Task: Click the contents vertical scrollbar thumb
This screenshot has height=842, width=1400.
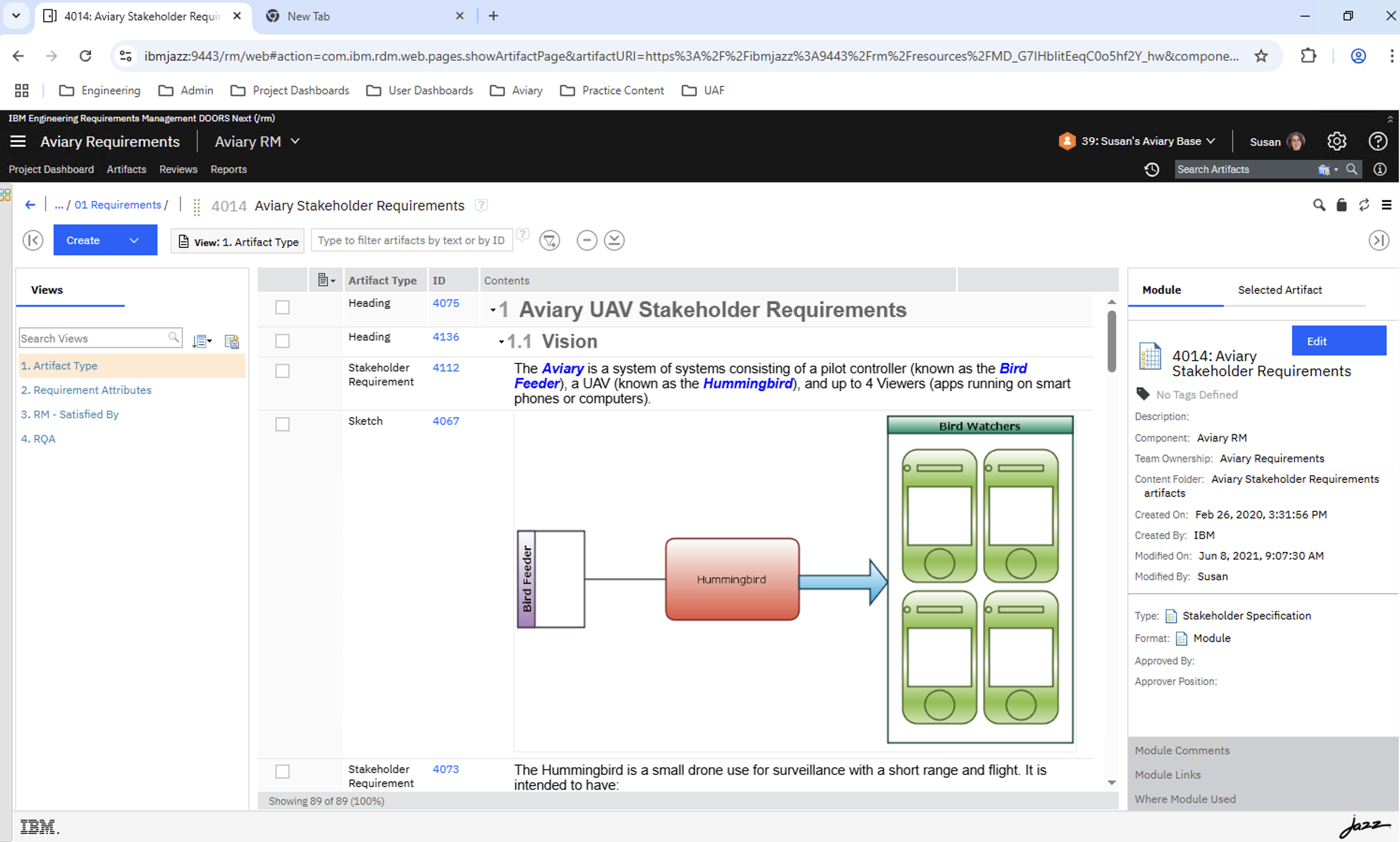Action: (1111, 340)
